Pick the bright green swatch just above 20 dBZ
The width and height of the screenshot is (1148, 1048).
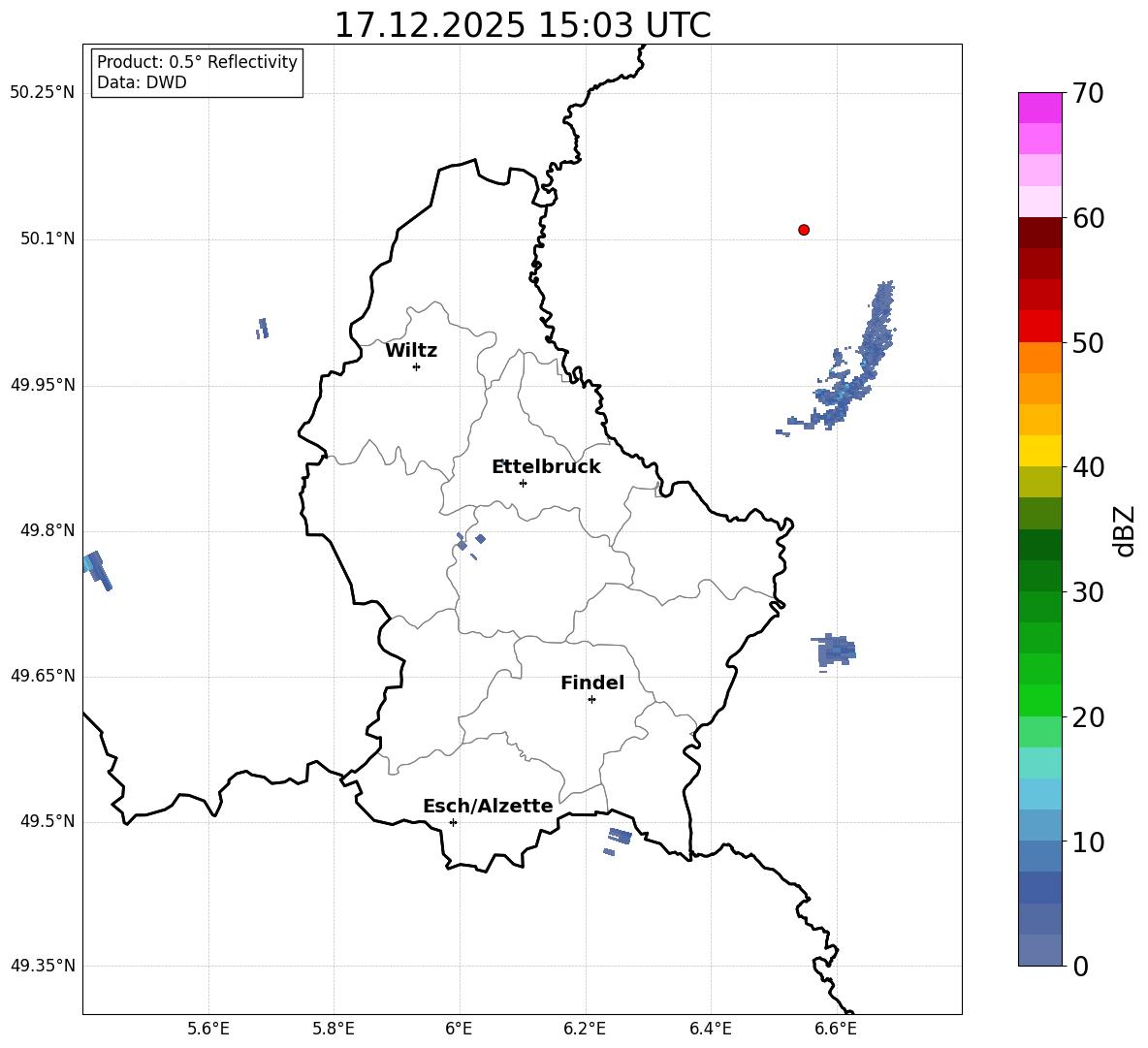(x=1039, y=700)
